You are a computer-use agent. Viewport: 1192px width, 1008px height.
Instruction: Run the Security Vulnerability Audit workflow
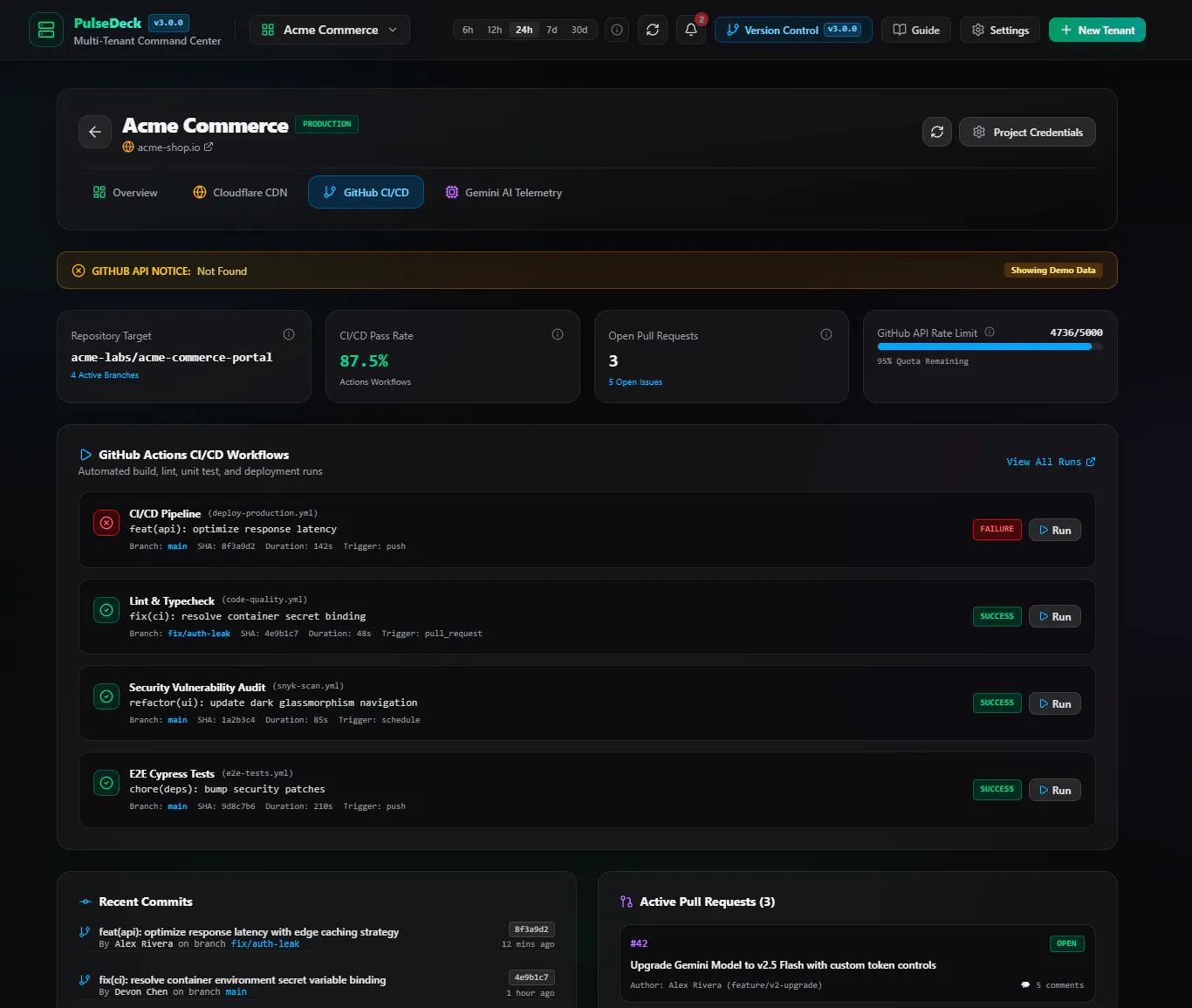1055,703
